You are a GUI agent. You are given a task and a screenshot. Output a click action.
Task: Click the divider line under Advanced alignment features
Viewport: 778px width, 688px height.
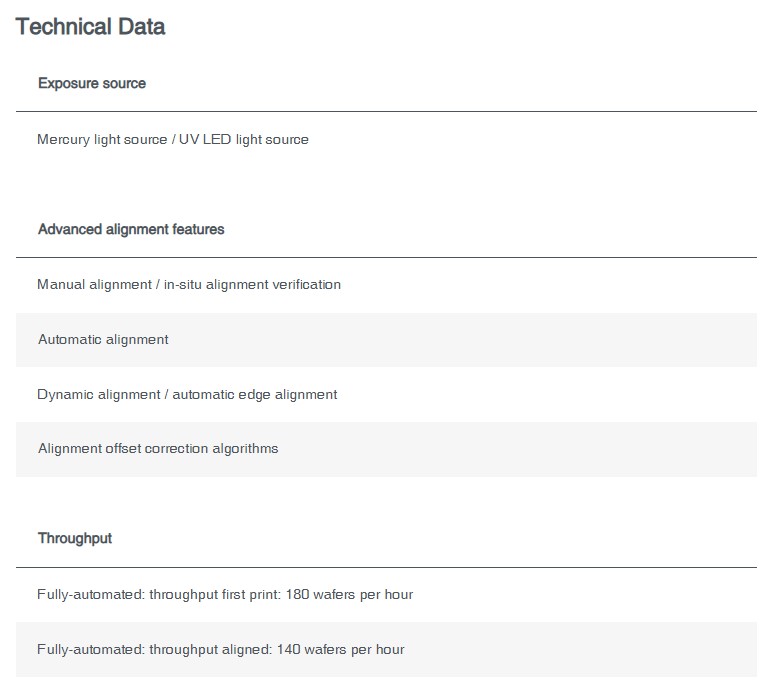click(x=386, y=257)
